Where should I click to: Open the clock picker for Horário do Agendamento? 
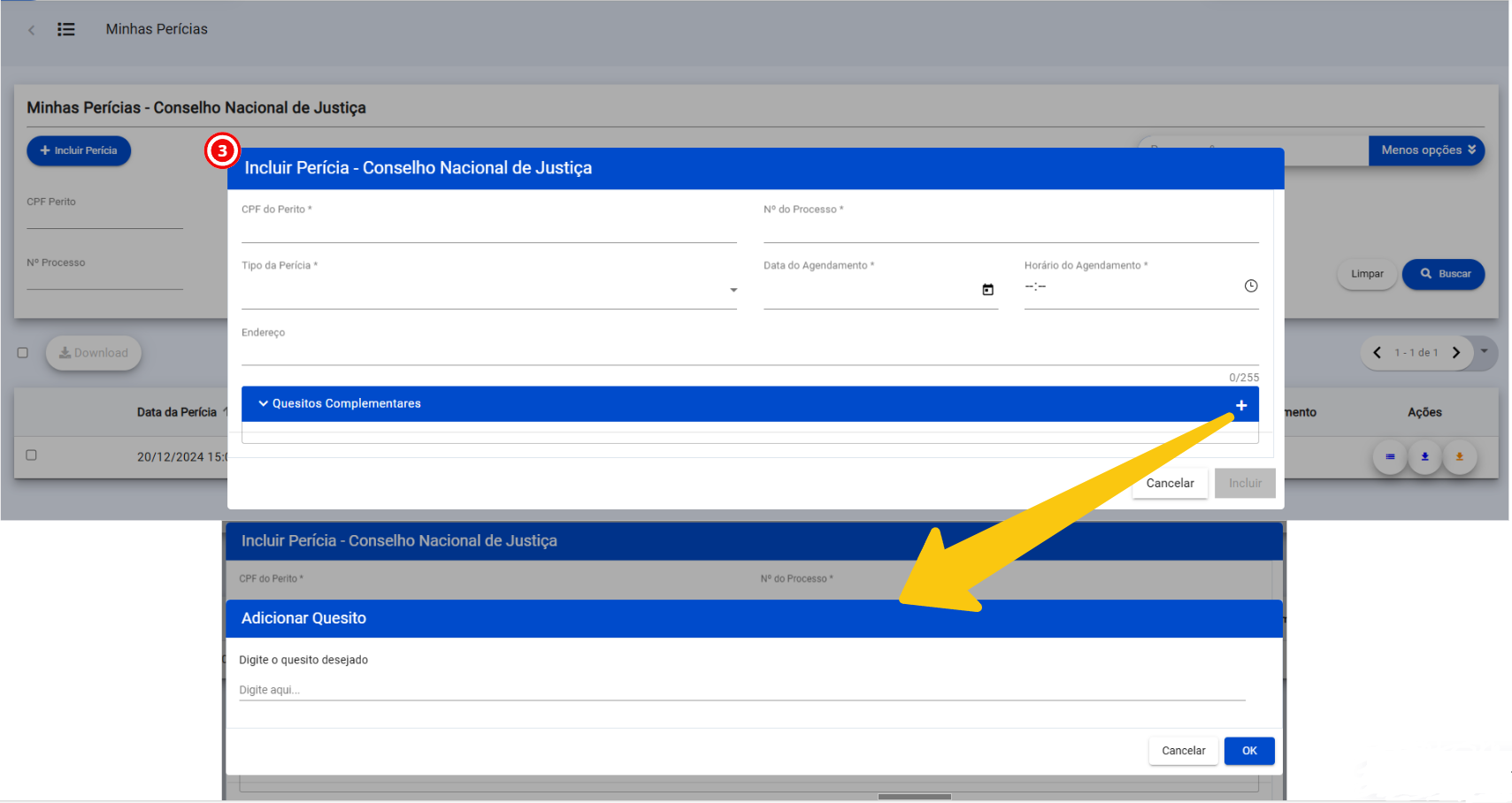[1251, 287]
